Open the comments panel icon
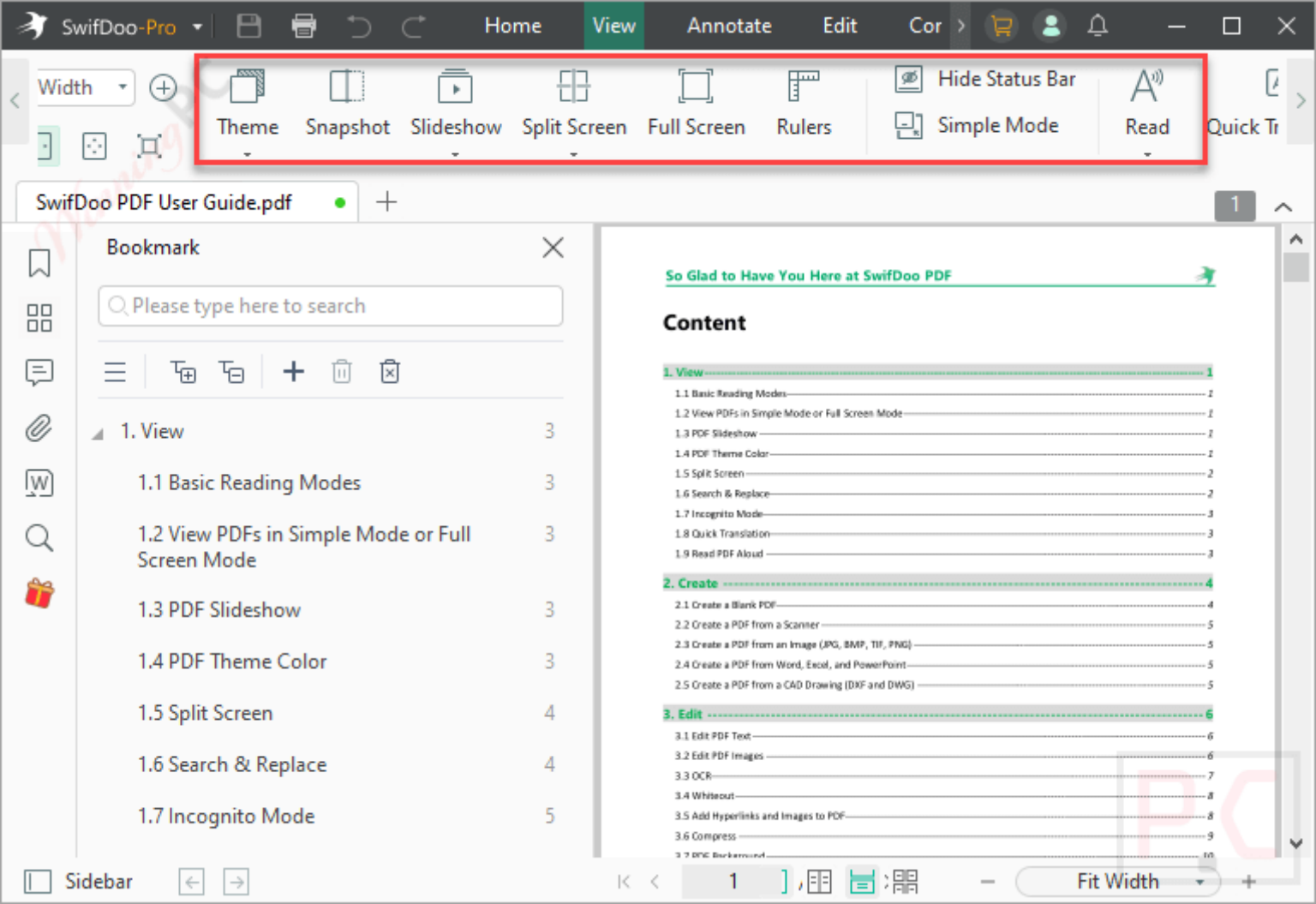The image size is (1316, 904). pos(39,372)
